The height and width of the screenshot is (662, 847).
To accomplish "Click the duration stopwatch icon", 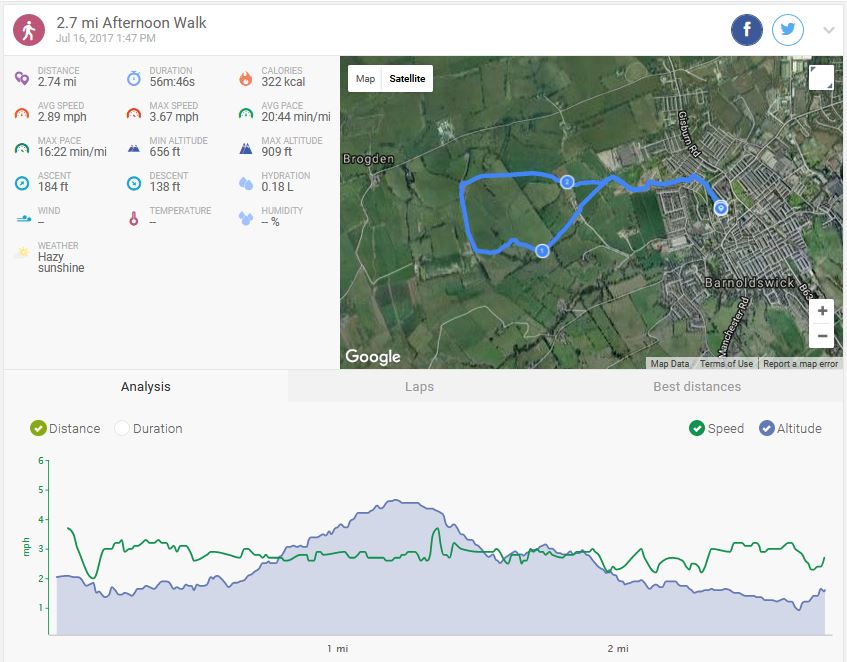I will tap(133, 78).
